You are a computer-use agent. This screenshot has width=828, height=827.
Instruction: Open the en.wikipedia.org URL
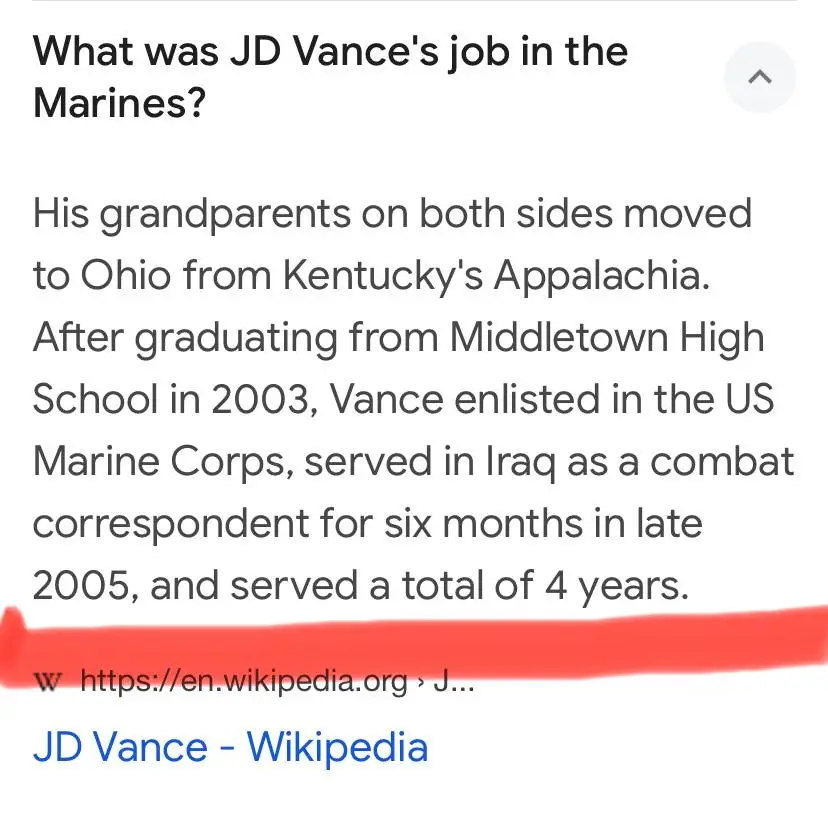244,682
